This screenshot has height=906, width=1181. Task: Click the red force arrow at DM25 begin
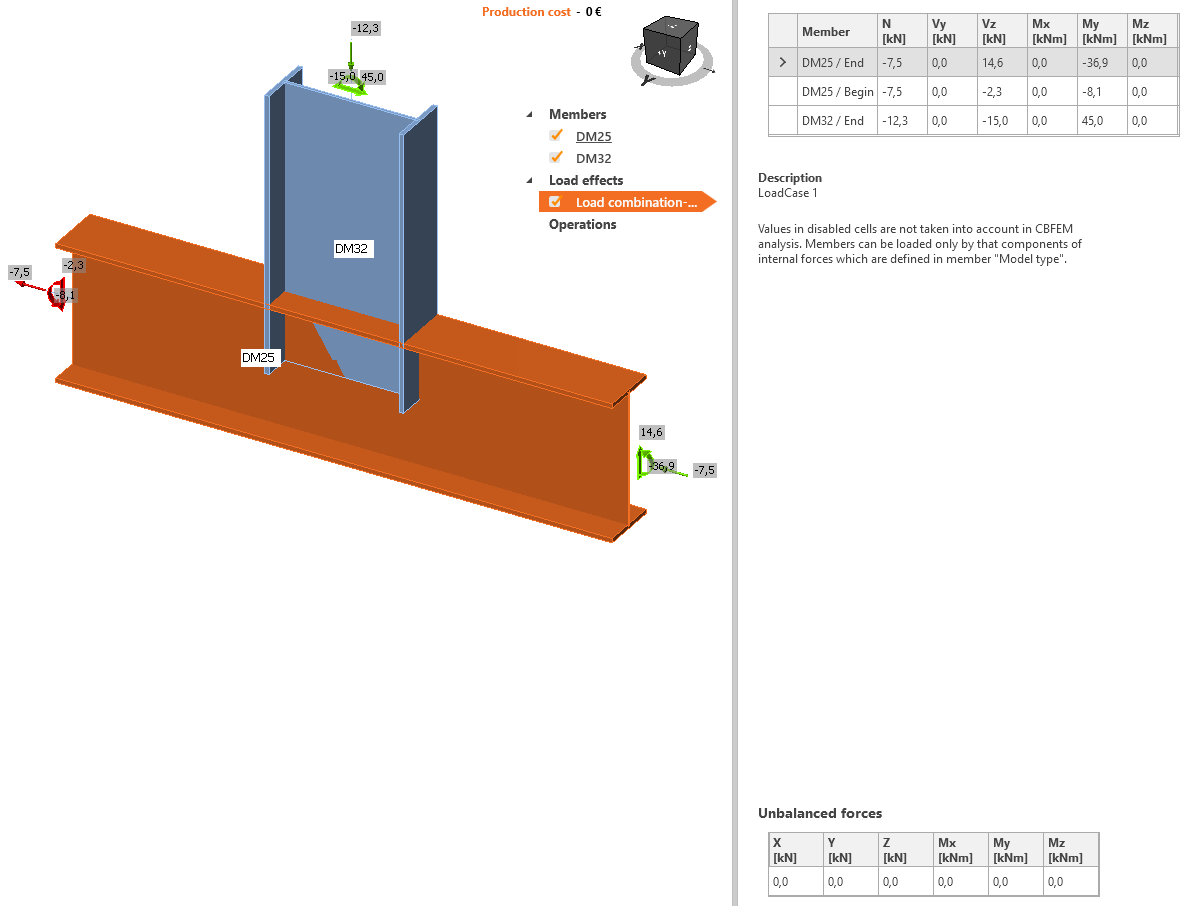pos(52,290)
